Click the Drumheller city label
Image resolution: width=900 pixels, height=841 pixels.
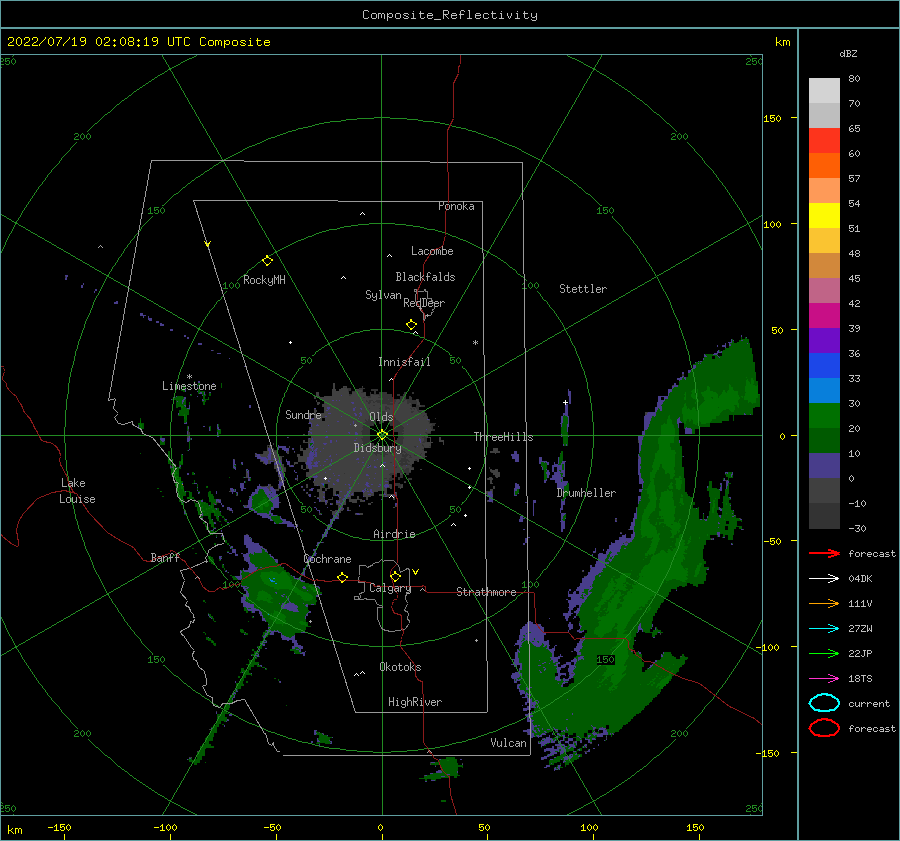(x=586, y=493)
